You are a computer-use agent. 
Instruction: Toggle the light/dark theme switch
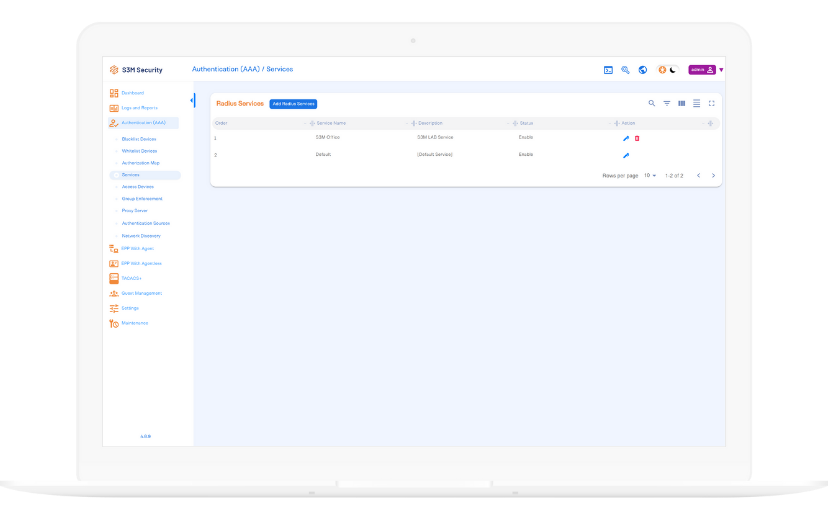coord(667,70)
